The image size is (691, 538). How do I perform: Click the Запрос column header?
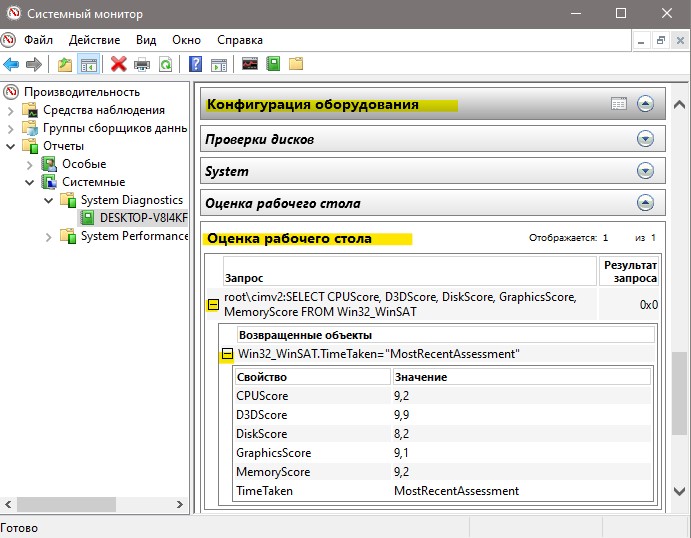pyautogui.click(x=410, y=271)
